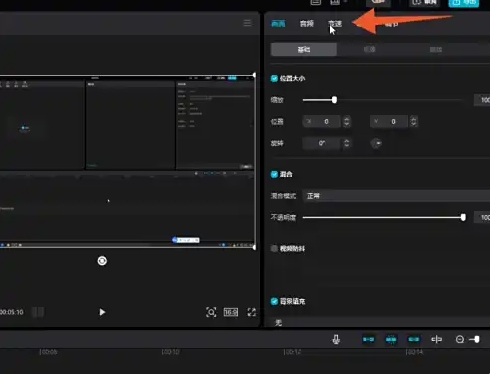Zoom out timeline with the minus magnifier
The image size is (490, 374).
point(460,339)
